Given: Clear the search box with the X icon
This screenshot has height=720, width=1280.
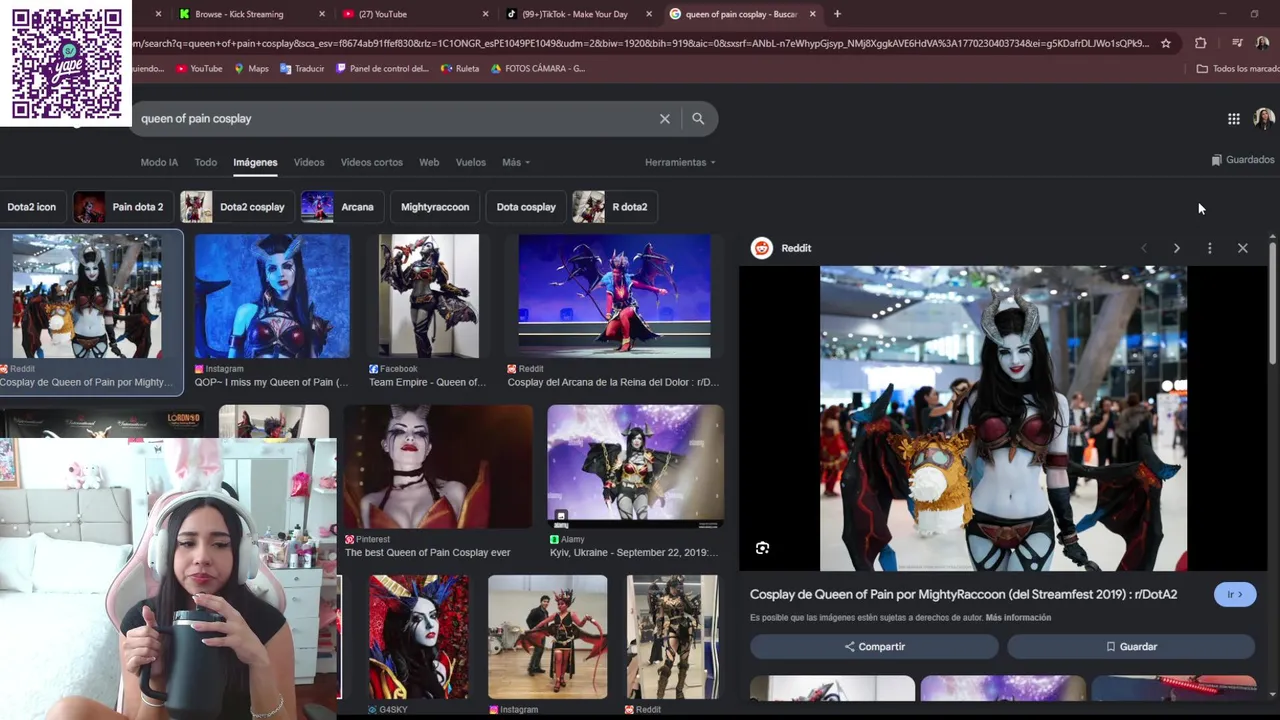Looking at the screenshot, I should pyautogui.click(x=664, y=118).
